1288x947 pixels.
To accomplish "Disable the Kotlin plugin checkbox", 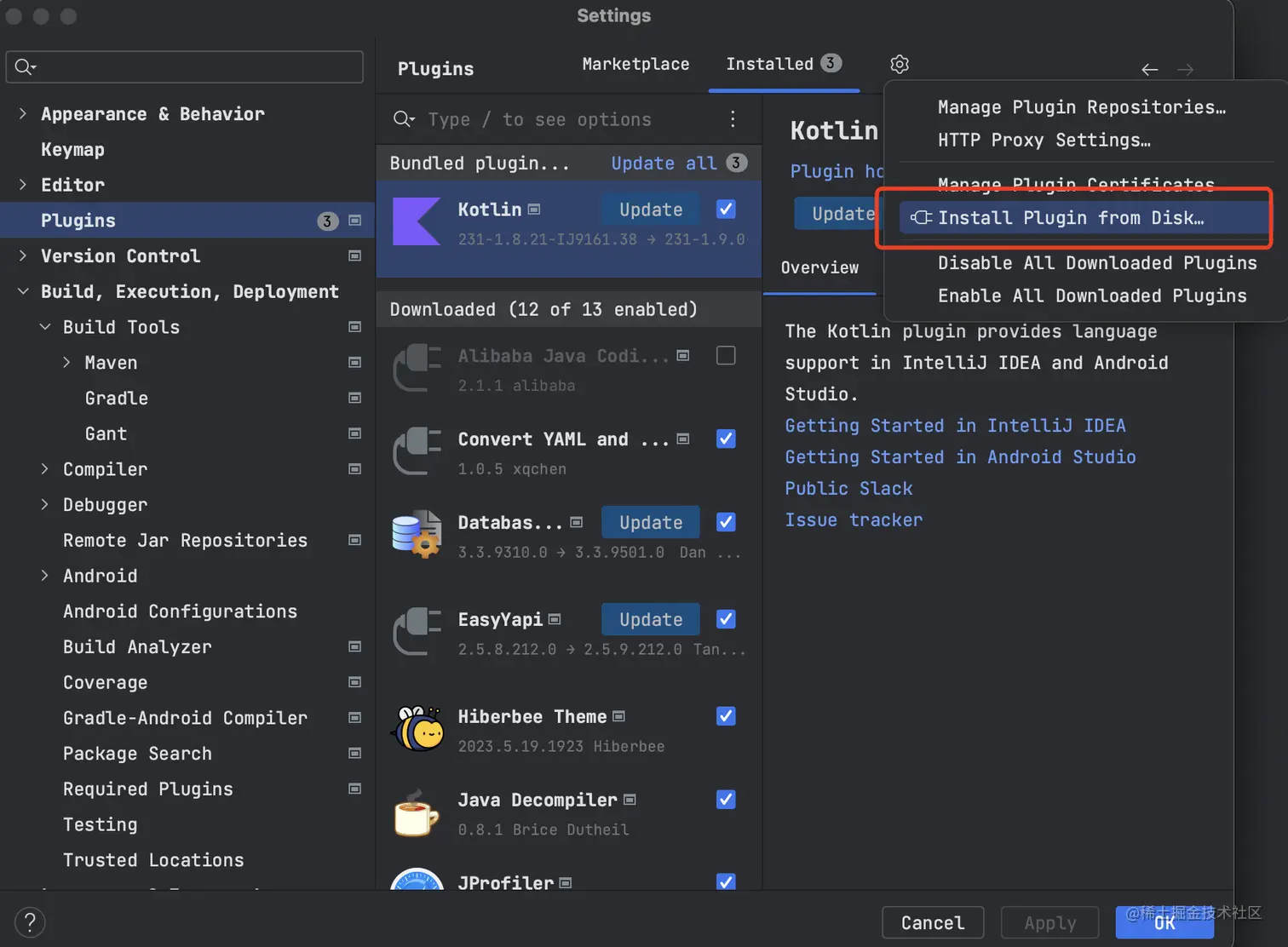I will (726, 209).
